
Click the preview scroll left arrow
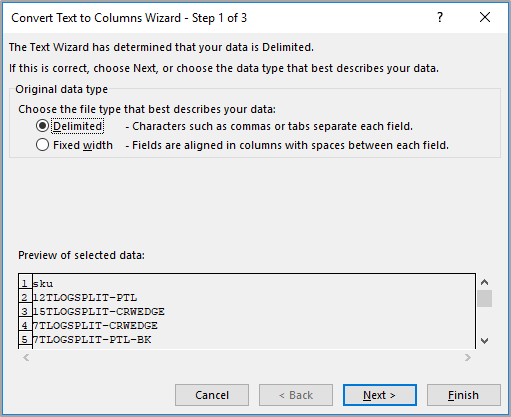click(x=26, y=357)
